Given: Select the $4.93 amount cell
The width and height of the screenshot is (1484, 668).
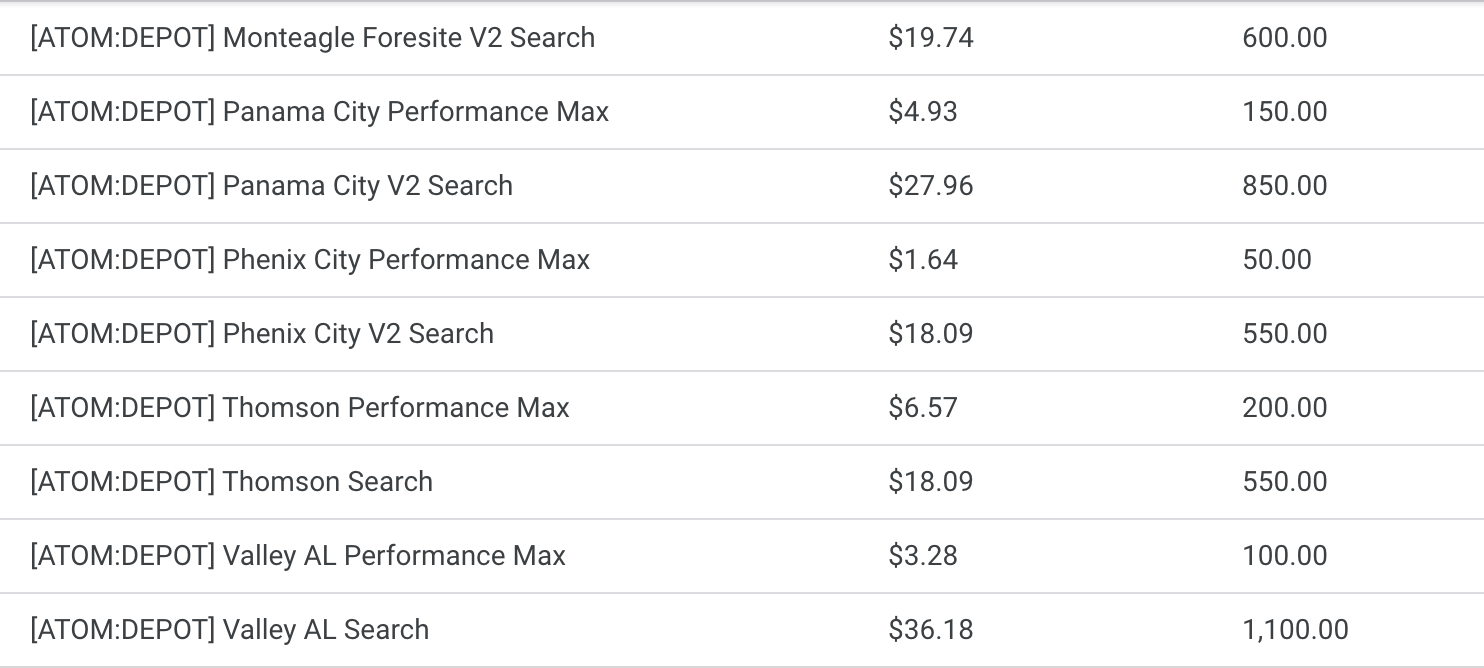Looking at the screenshot, I should point(922,112).
